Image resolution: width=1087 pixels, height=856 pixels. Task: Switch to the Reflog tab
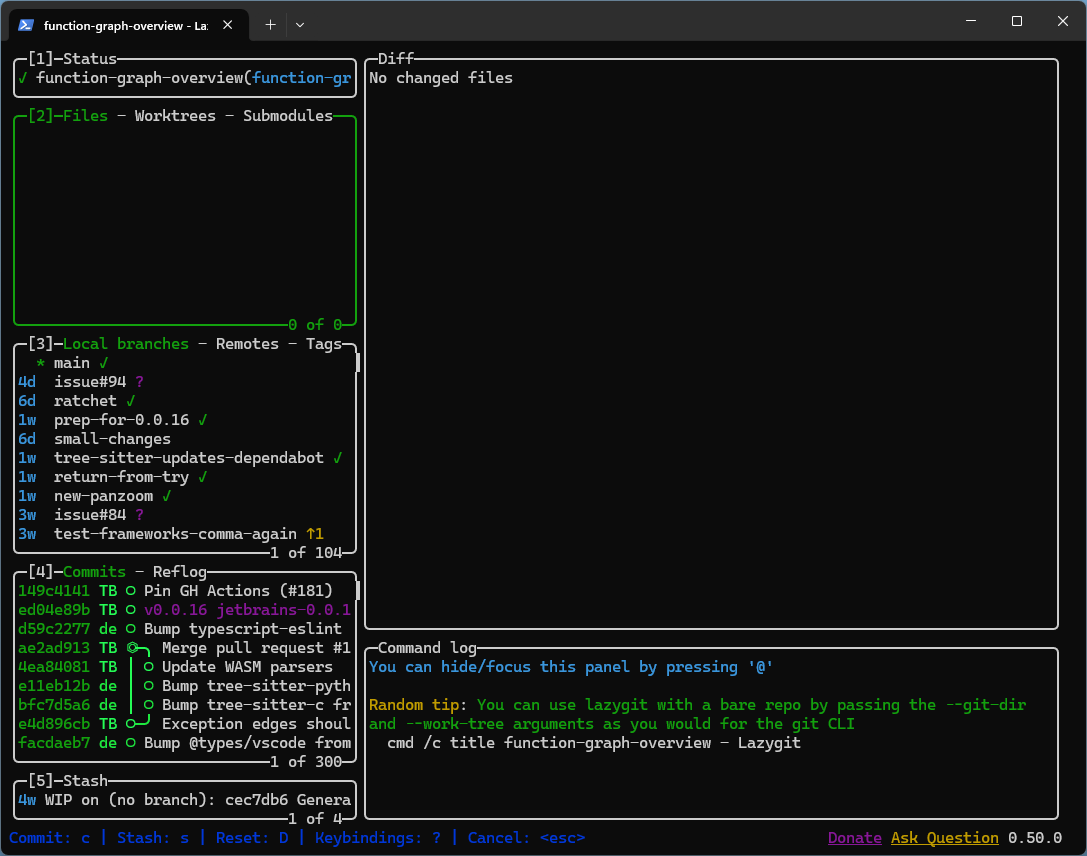click(x=180, y=572)
